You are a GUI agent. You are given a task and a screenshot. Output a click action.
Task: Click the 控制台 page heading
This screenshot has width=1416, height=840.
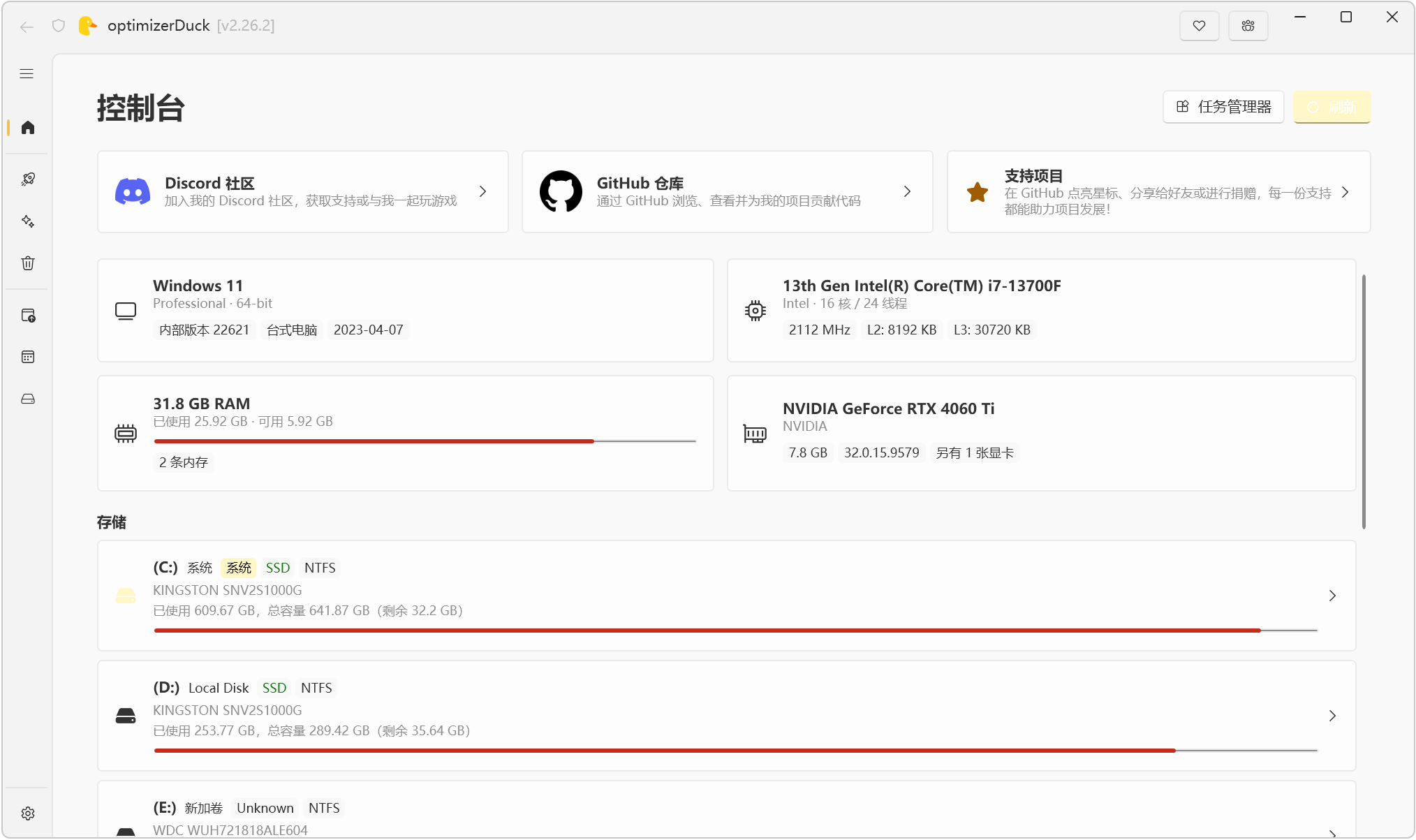(x=140, y=108)
